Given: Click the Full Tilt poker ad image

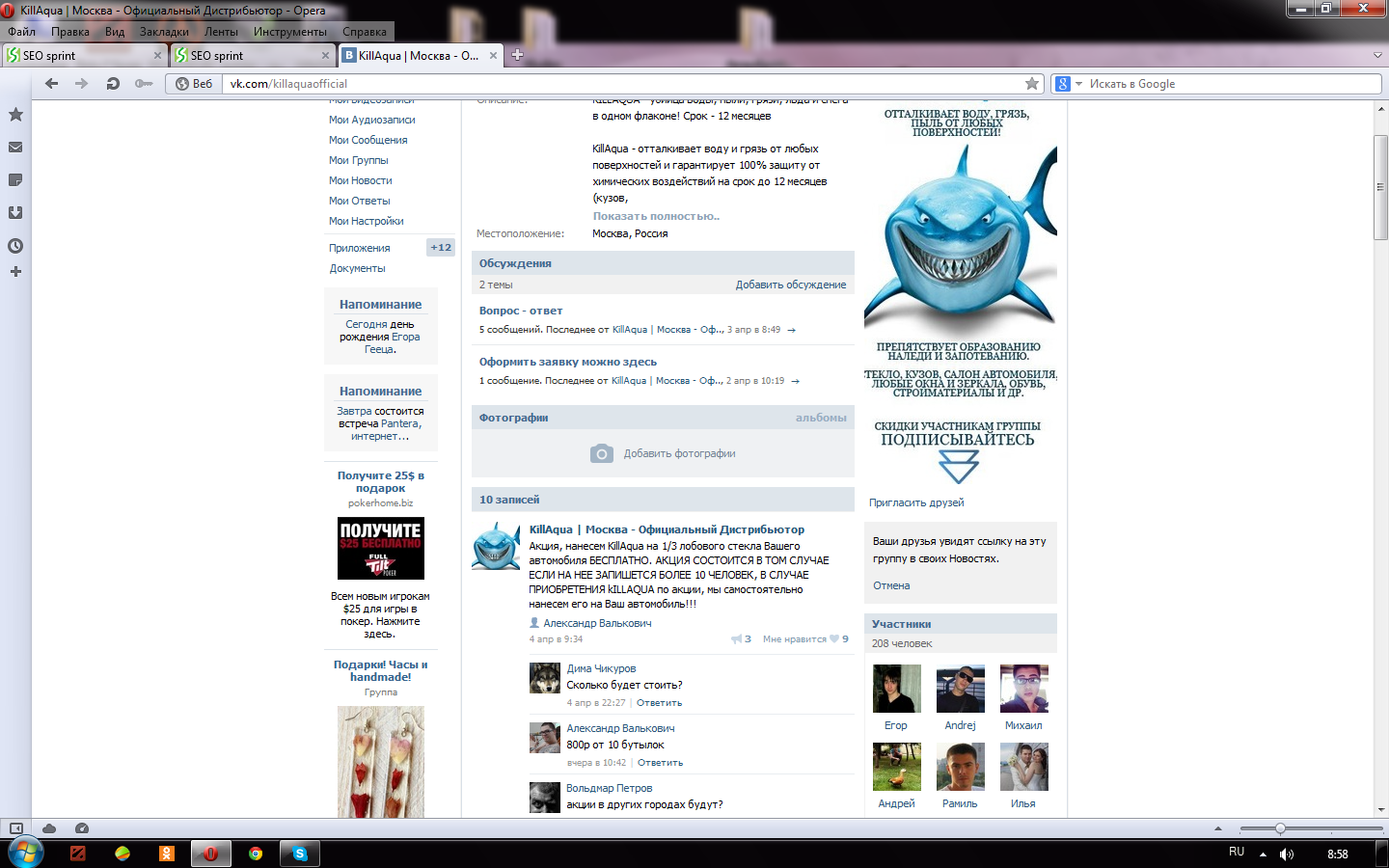Looking at the screenshot, I should pos(381,548).
